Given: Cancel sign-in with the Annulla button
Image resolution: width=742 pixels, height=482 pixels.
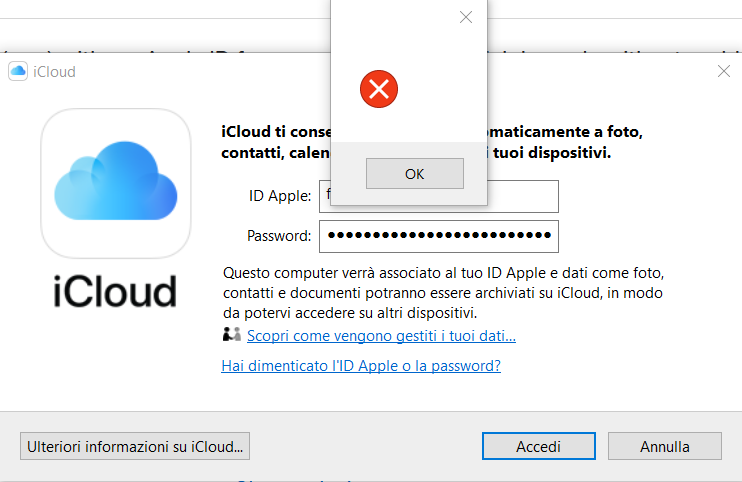Looking at the screenshot, I should click(664, 446).
